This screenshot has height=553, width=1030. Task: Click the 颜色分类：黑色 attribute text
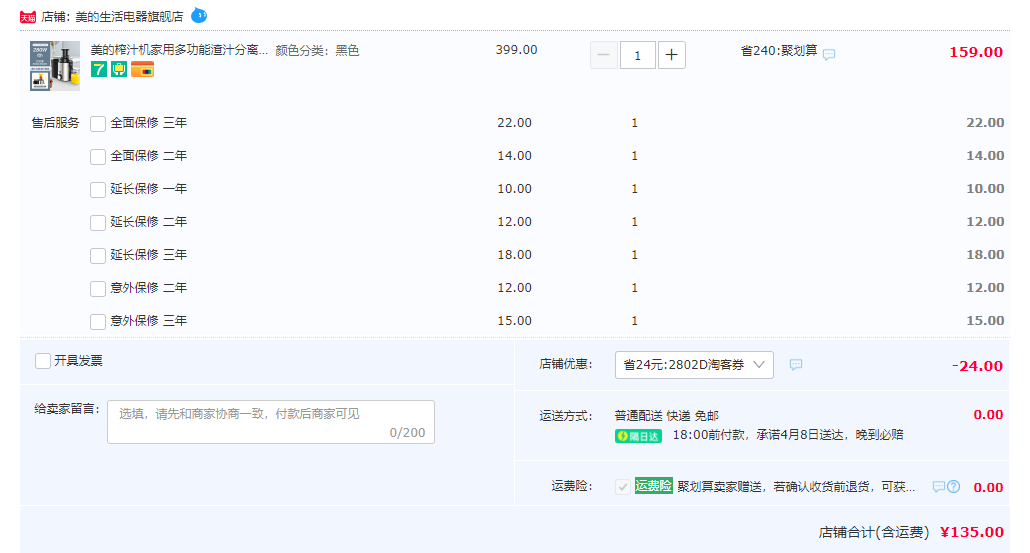point(317,51)
